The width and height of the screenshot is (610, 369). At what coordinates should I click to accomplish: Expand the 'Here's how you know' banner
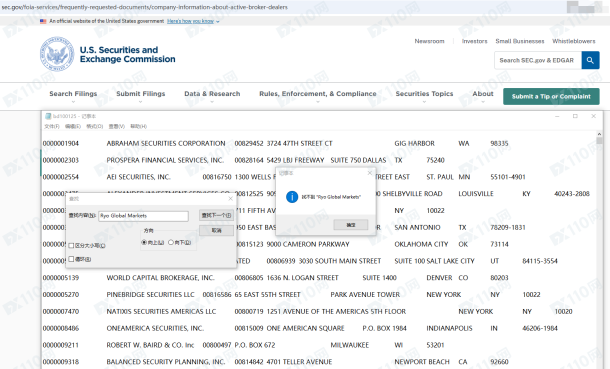point(193,21)
